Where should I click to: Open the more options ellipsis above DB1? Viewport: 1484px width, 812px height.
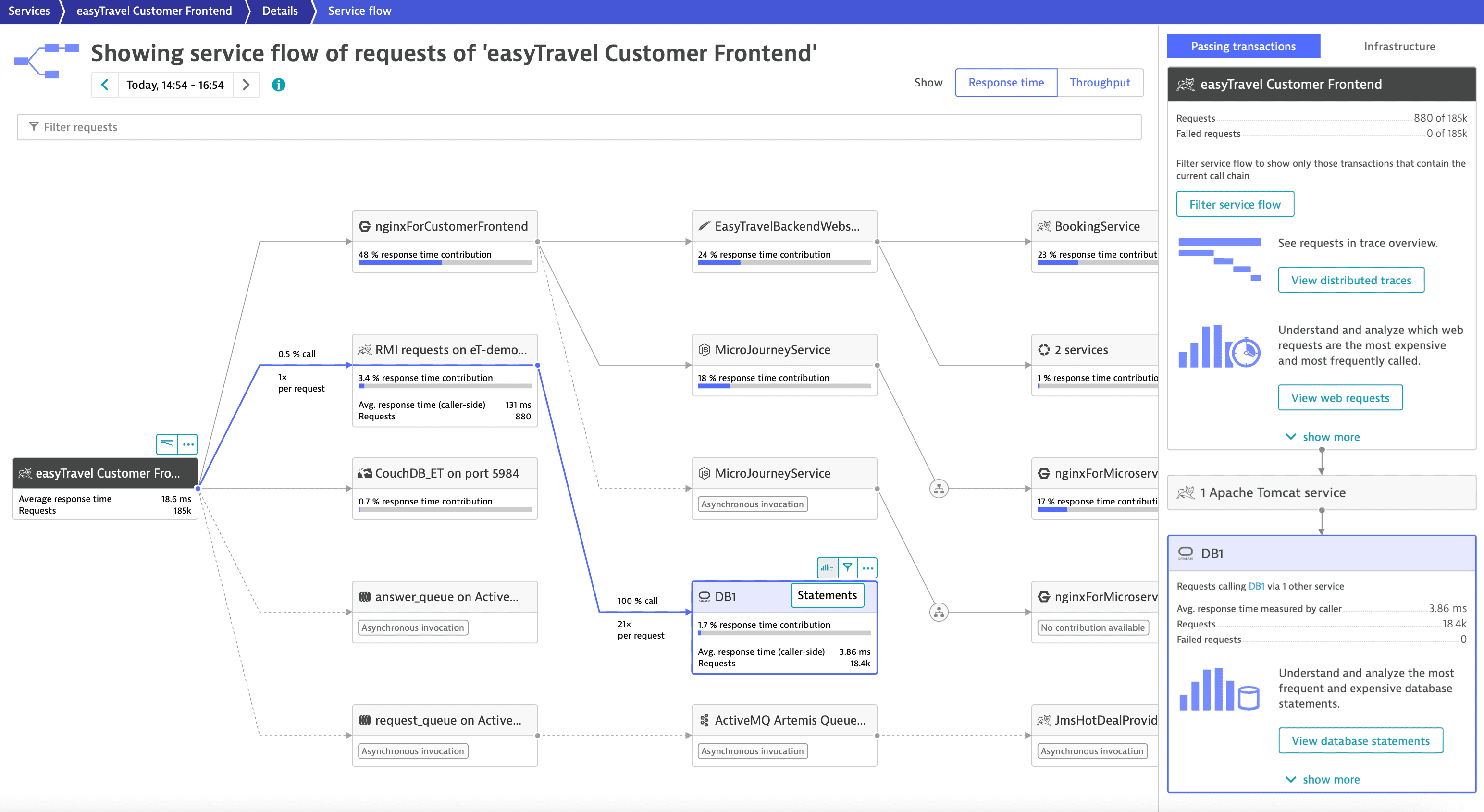coord(867,568)
